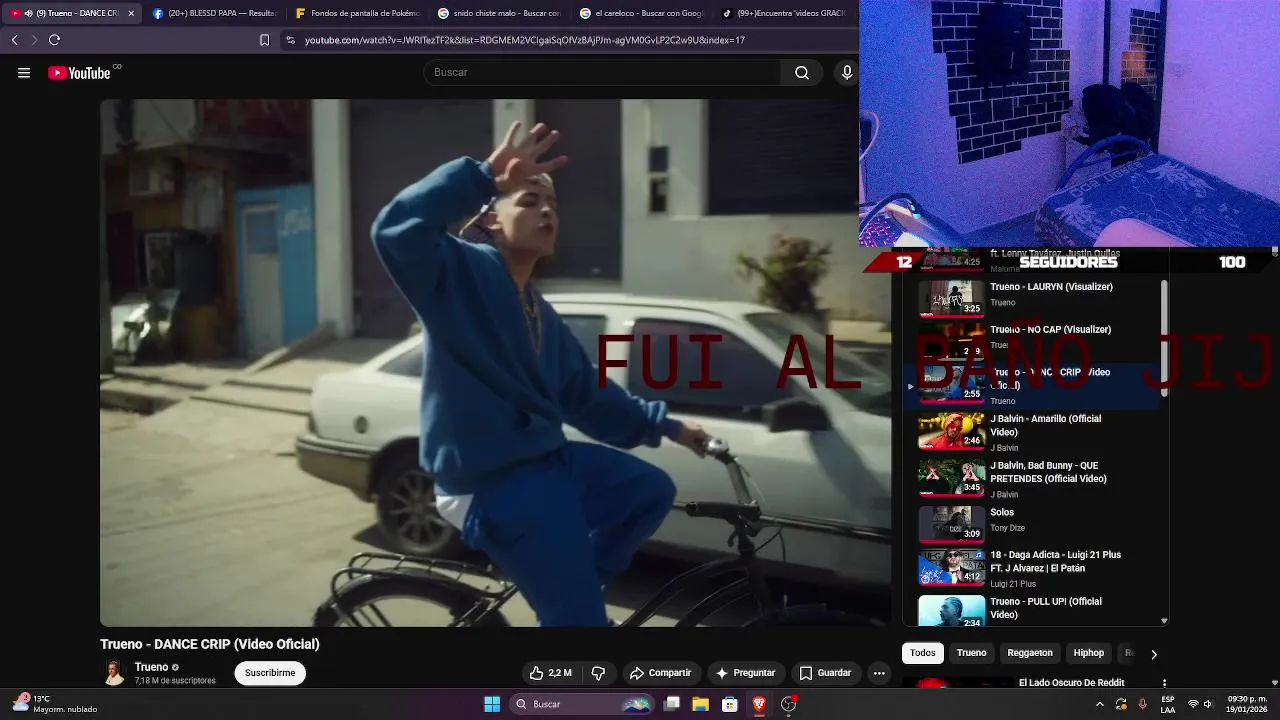Expand hidden system tray icons chevron
The width and height of the screenshot is (1280, 720).
coord(1100,704)
